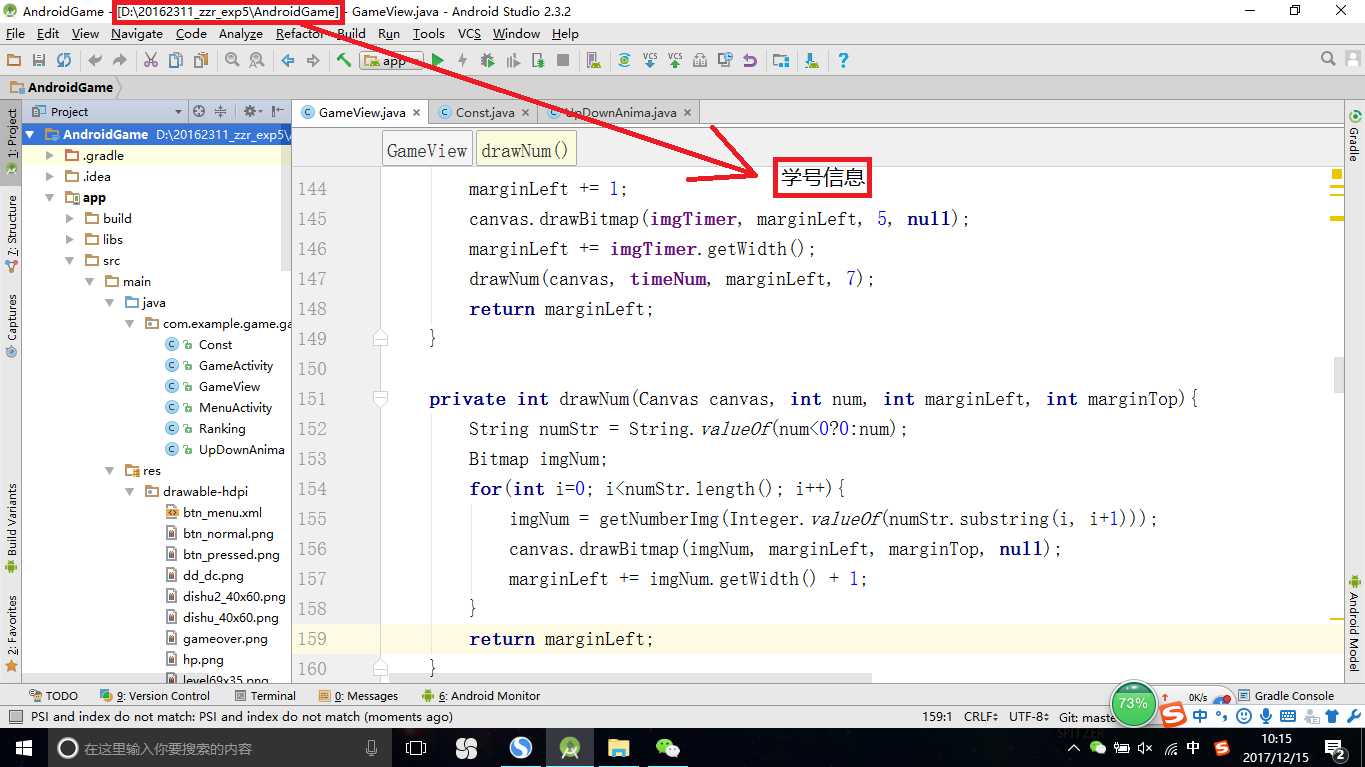This screenshot has height=767, width=1365.
Task: Open the Terminal tool window button
Action: click(265, 696)
